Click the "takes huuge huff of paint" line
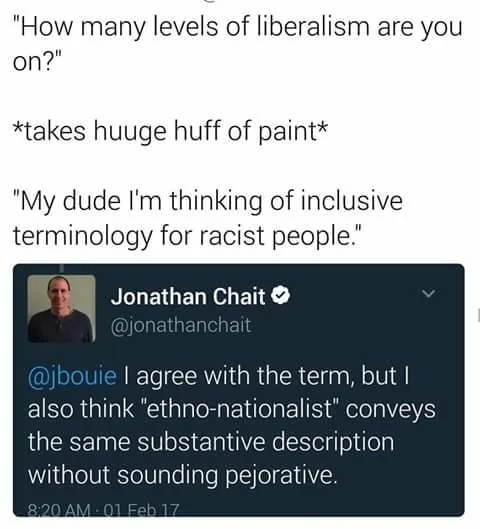480x529 pixels. coord(170,131)
